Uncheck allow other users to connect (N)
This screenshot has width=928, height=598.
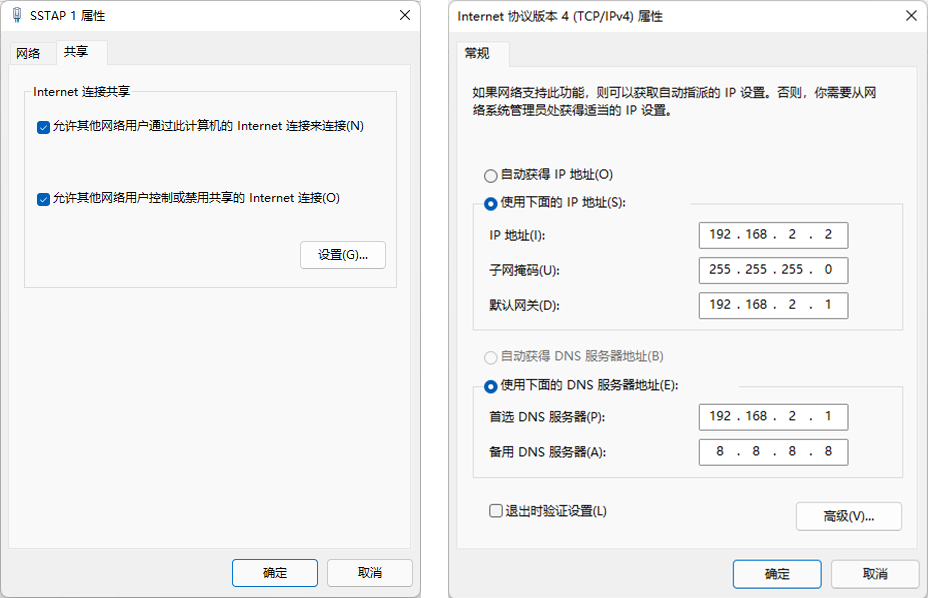pyautogui.click(x=43, y=127)
